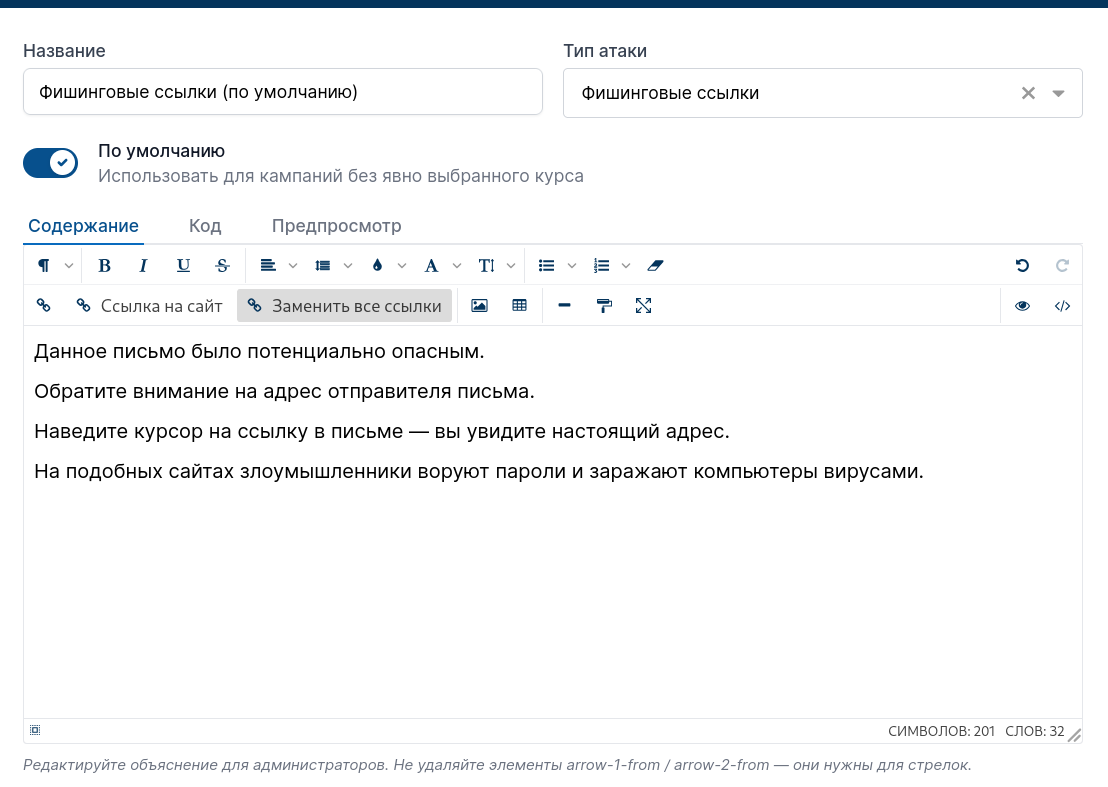Insert a bulleted list

(546, 266)
